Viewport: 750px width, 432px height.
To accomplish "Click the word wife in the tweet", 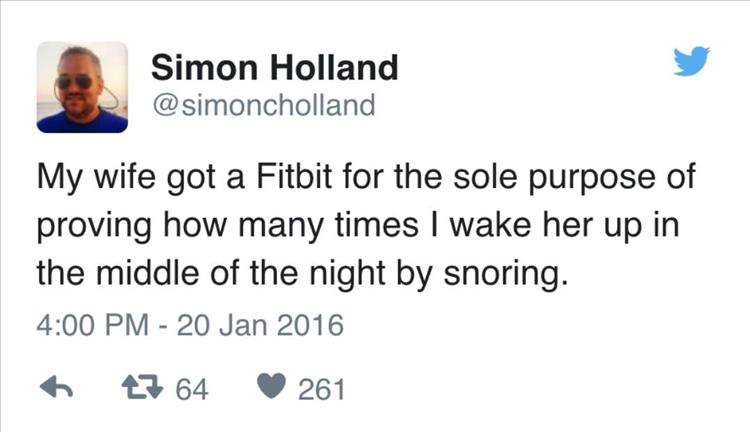I will pos(125,177).
